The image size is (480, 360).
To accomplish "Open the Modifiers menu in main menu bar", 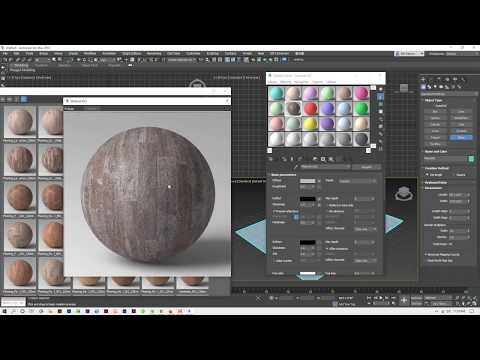I will pyautogui.click(x=90, y=53).
